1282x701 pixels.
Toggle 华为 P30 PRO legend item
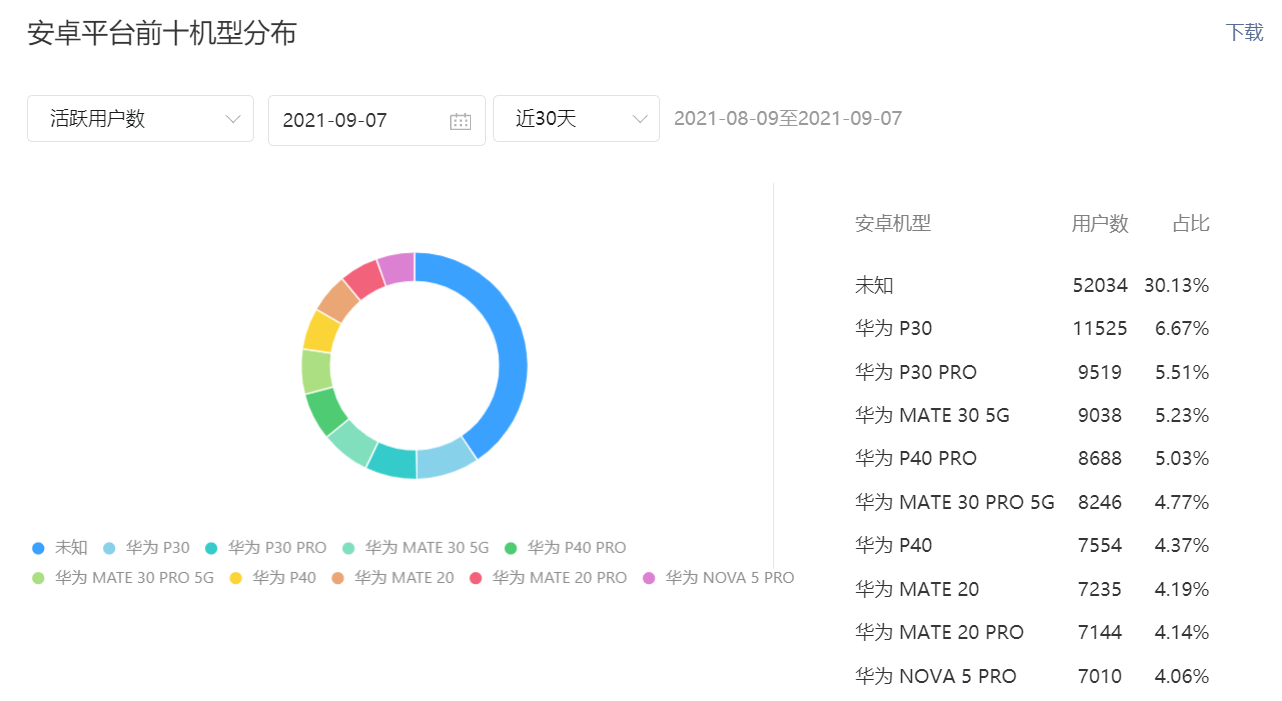tap(265, 548)
